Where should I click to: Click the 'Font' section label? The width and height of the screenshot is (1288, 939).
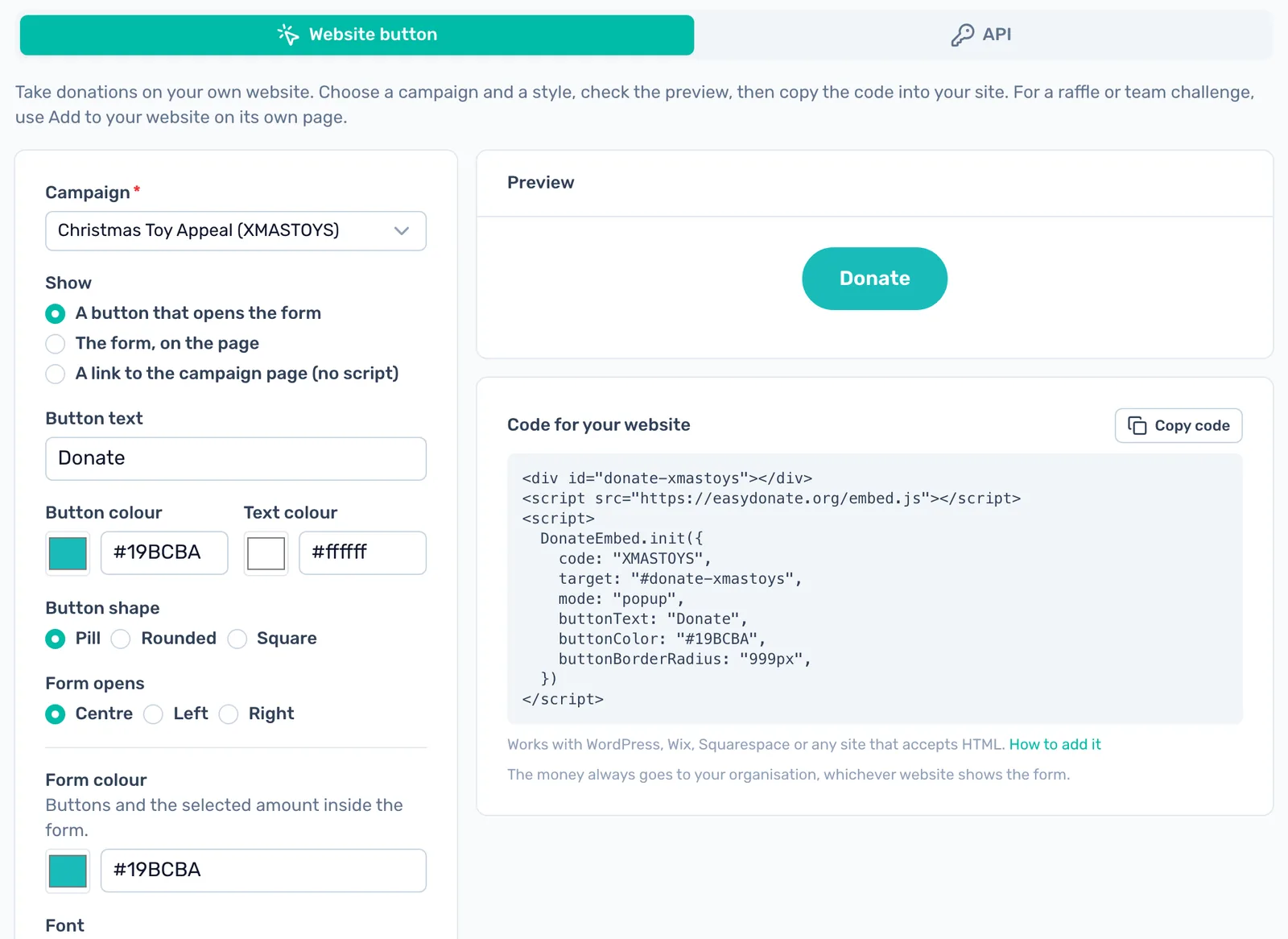point(64,925)
